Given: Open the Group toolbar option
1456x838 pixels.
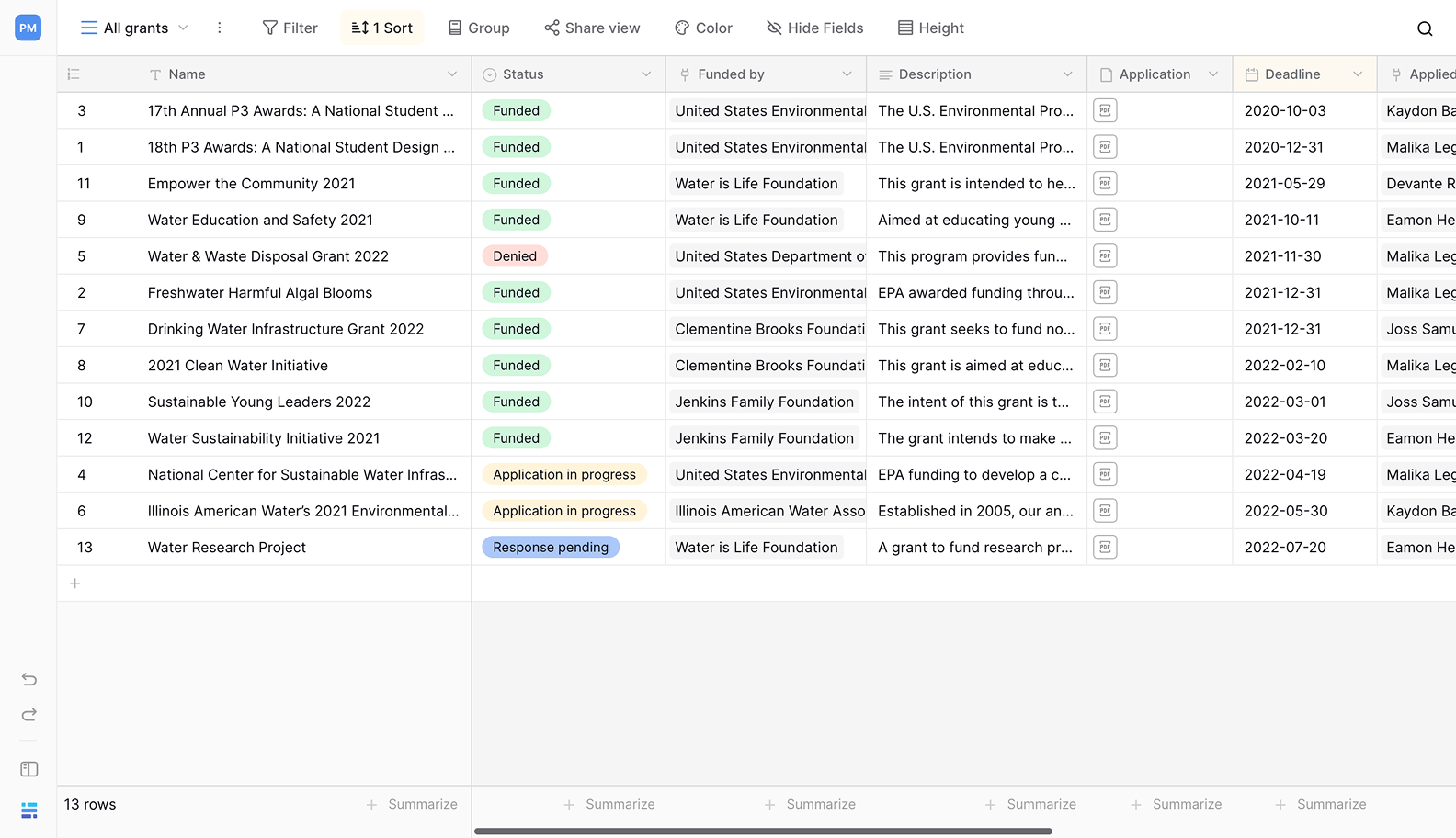Looking at the screenshot, I should coord(479,28).
